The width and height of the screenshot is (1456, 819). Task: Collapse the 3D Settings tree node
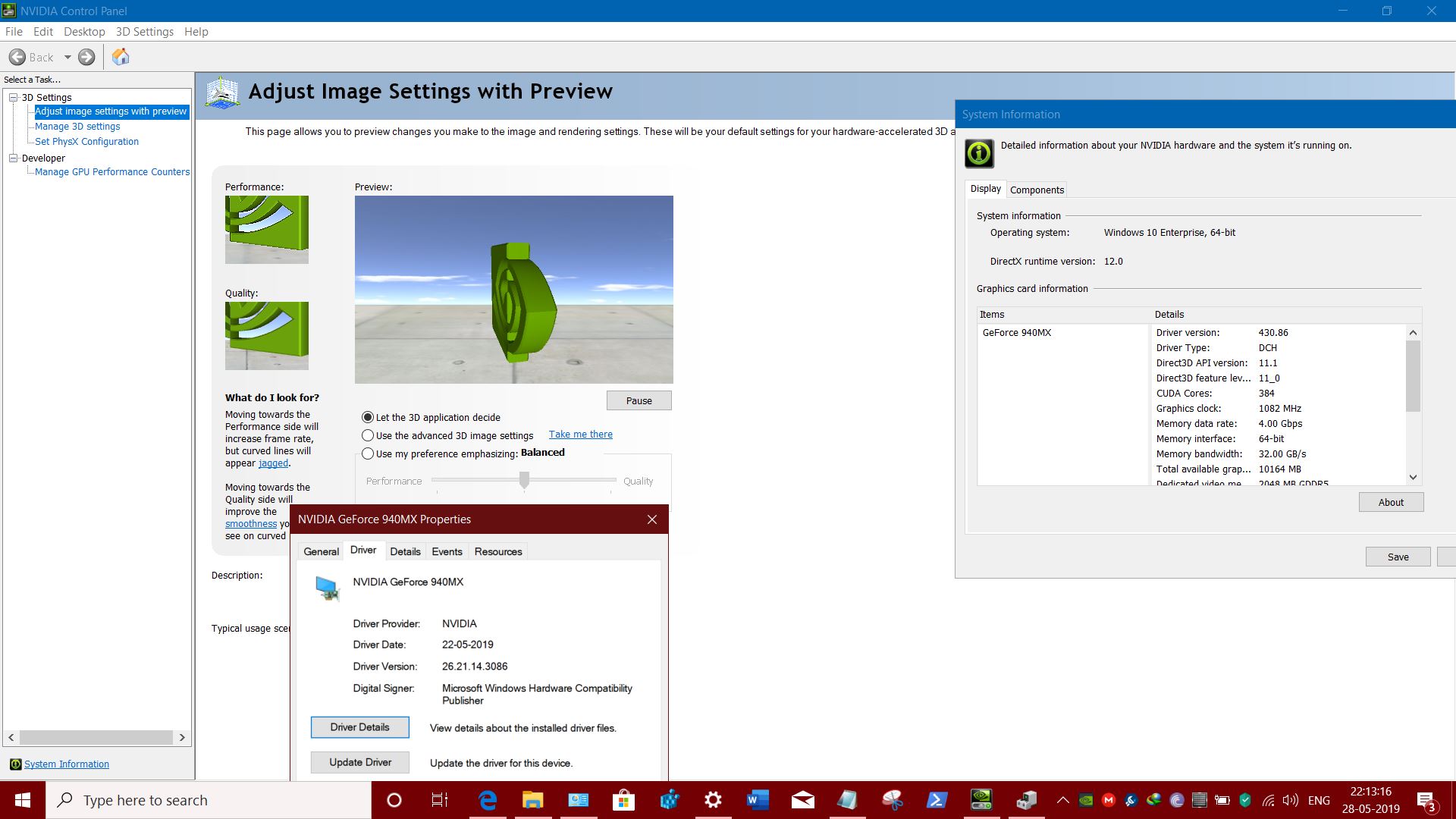click(x=13, y=97)
